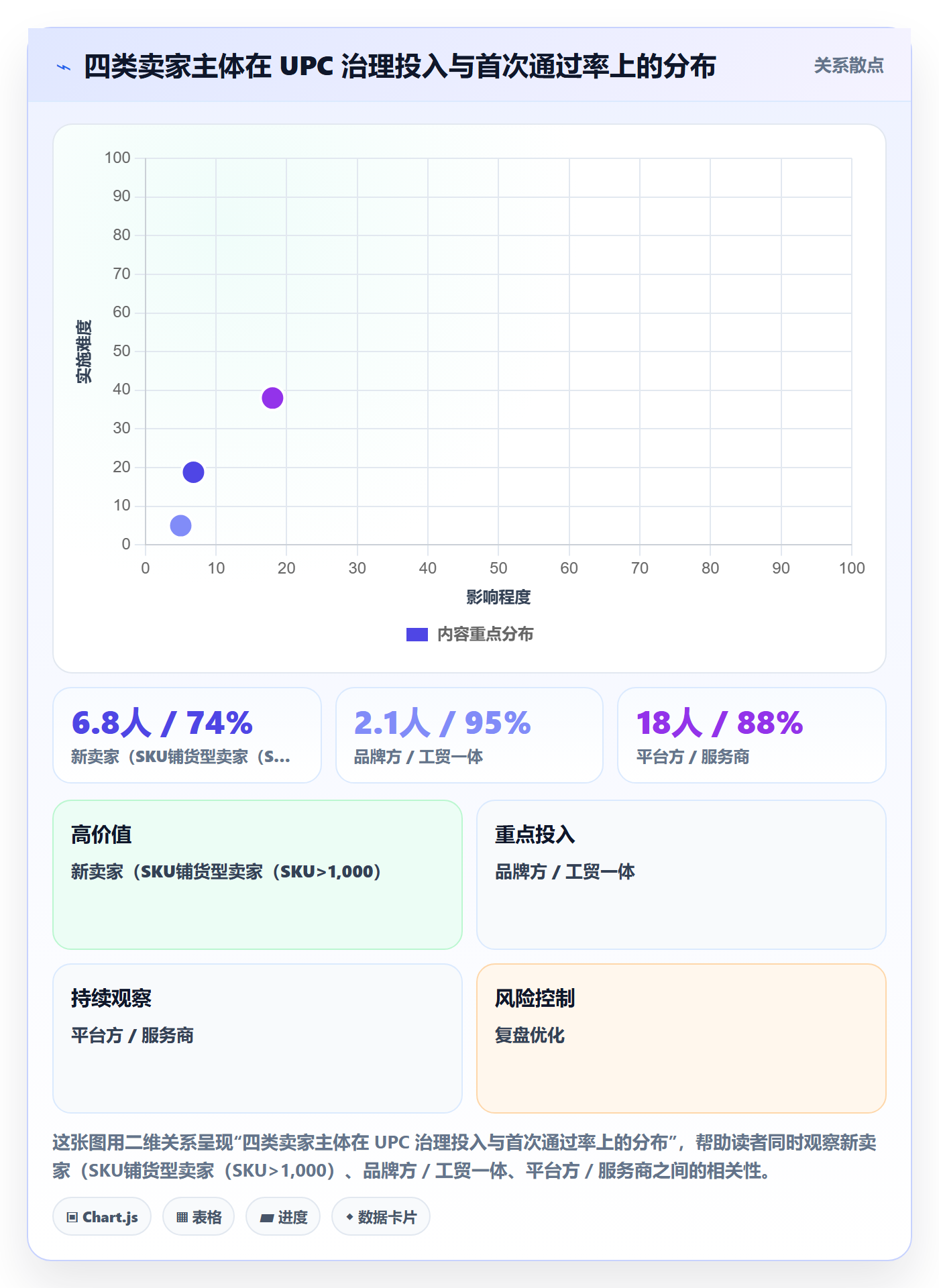The image size is (939, 1288).
Task: Click the 表格 chip grid icon
Action: tap(182, 1218)
